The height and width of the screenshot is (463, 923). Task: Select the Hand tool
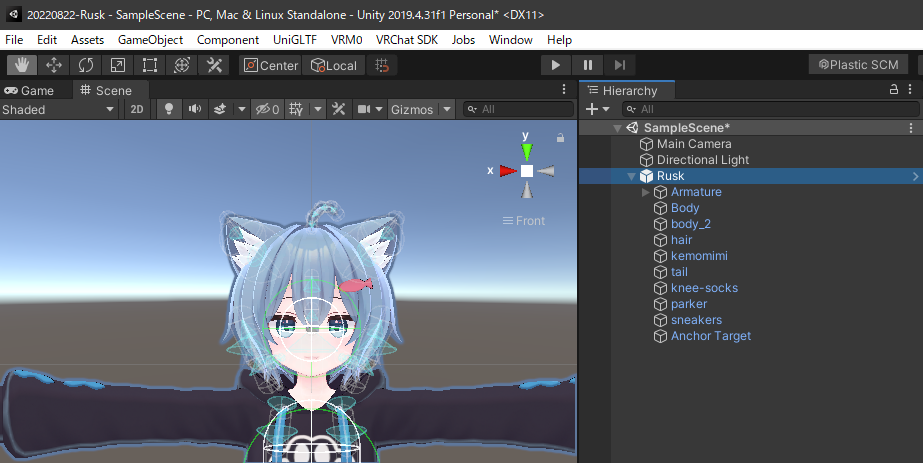22,65
